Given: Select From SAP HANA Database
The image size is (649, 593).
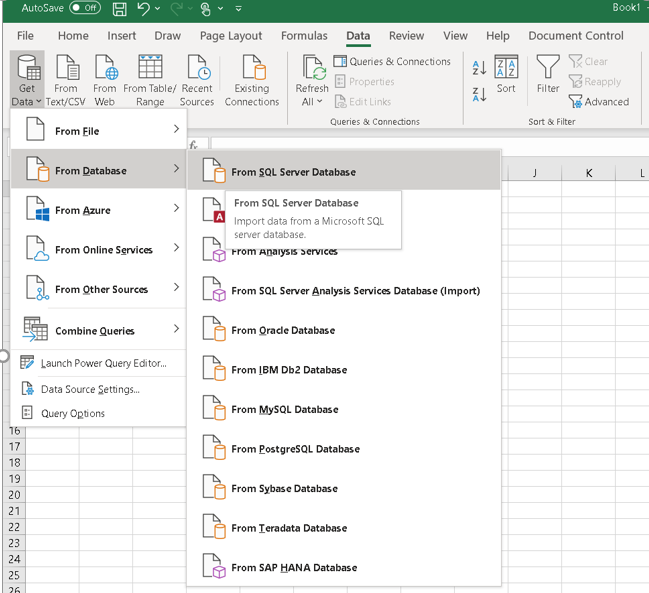Looking at the screenshot, I should (344, 567).
